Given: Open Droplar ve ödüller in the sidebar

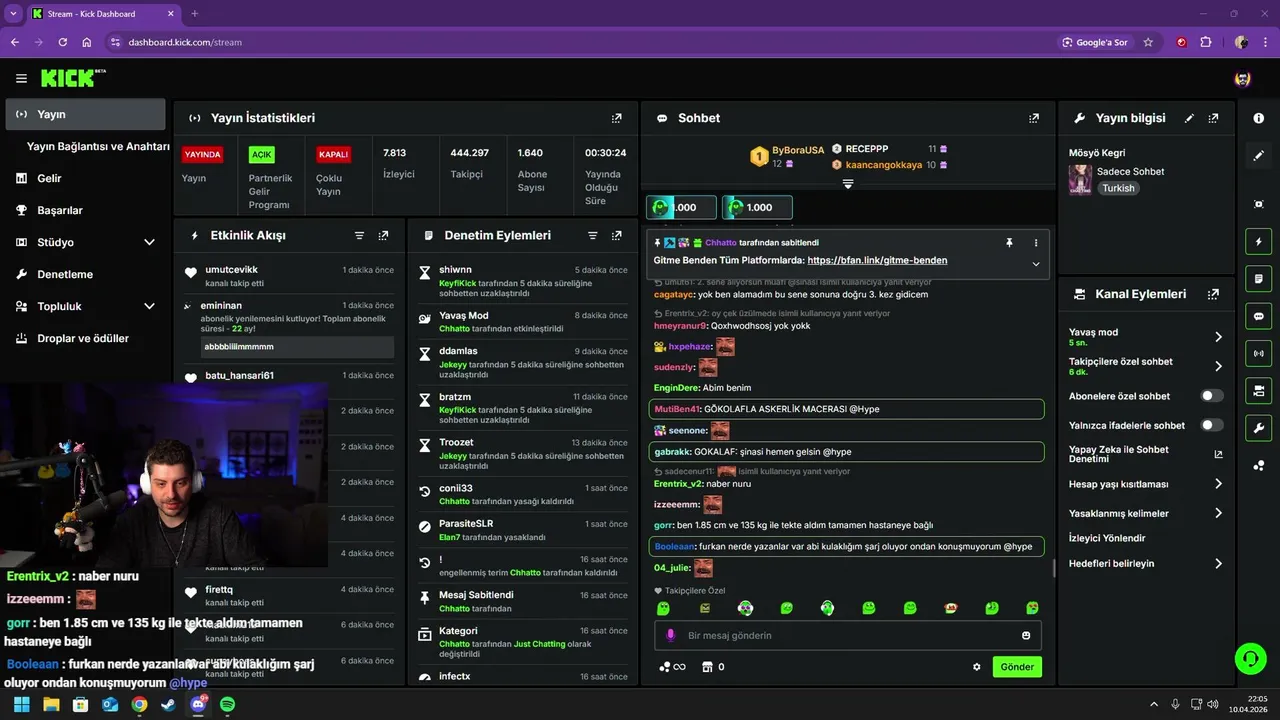Looking at the screenshot, I should pos(85,338).
